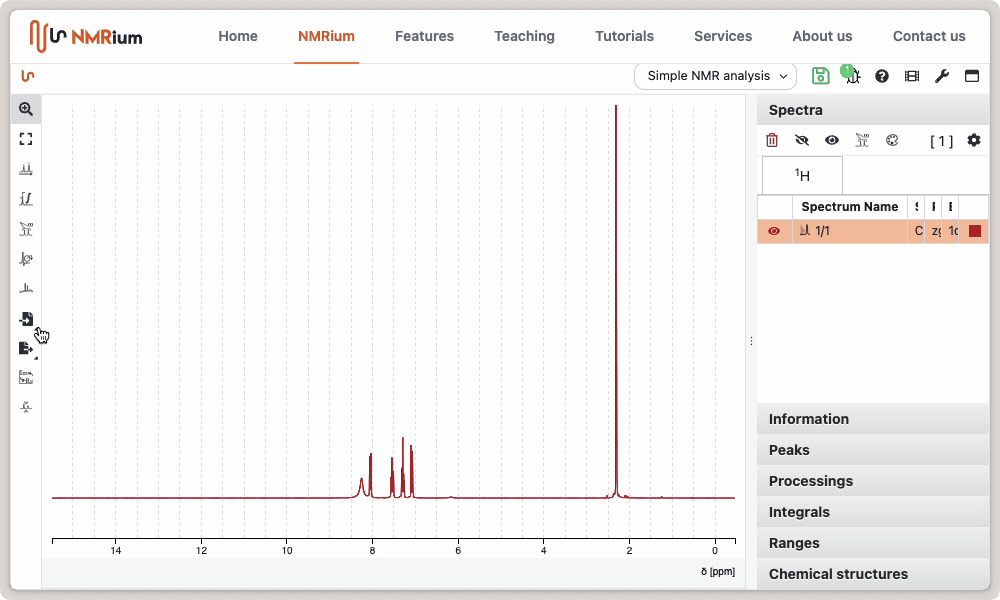Image resolution: width=1000 pixels, height=600 pixels.
Task: Select the zoom-in magnifier tool
Action: point(26,109)
